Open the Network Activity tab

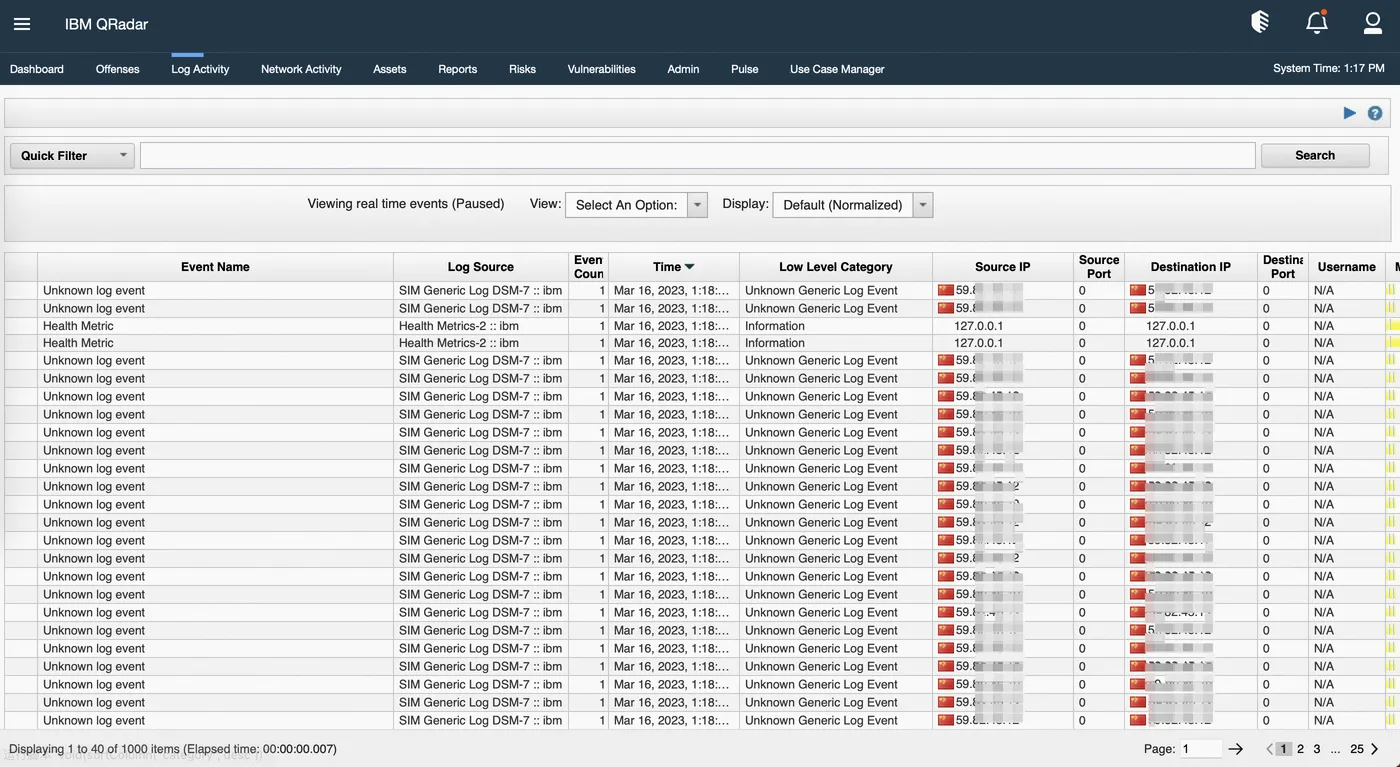coord(301,69)
